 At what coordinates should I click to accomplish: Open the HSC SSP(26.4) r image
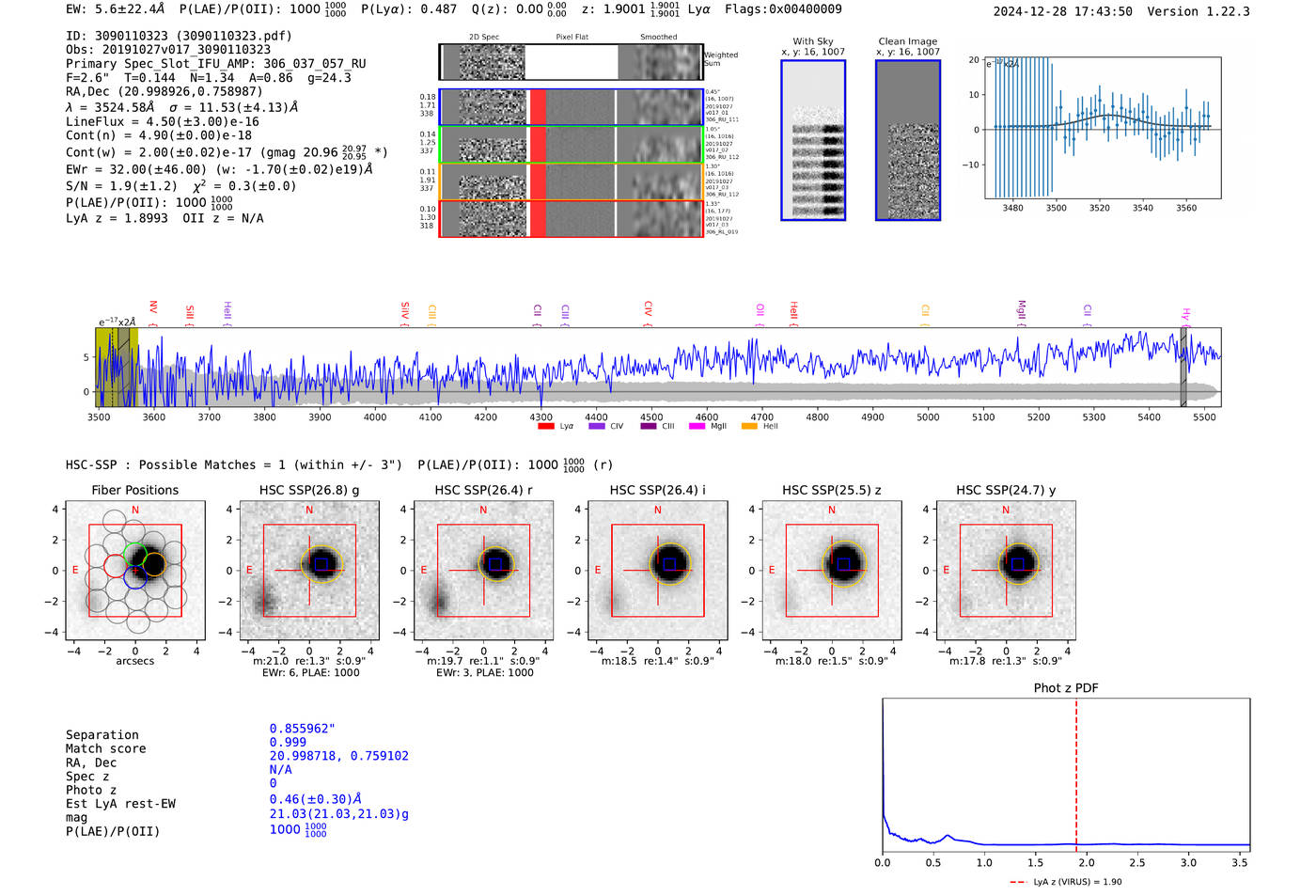(x=483, y=571)
